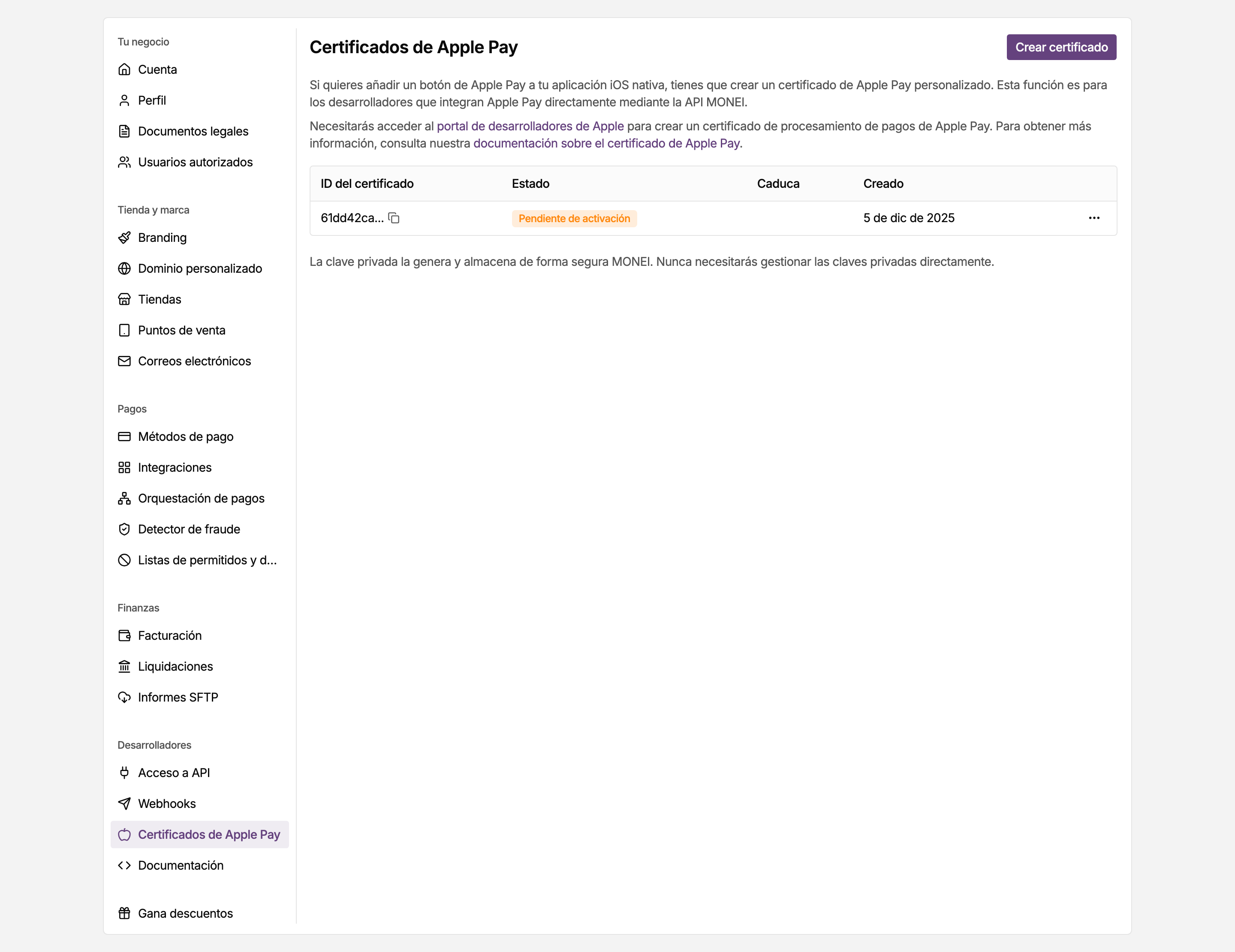Screen dimensions: 1235x952
Task: Click the Pendiente de activación status badge
Action: click(574, 218)
